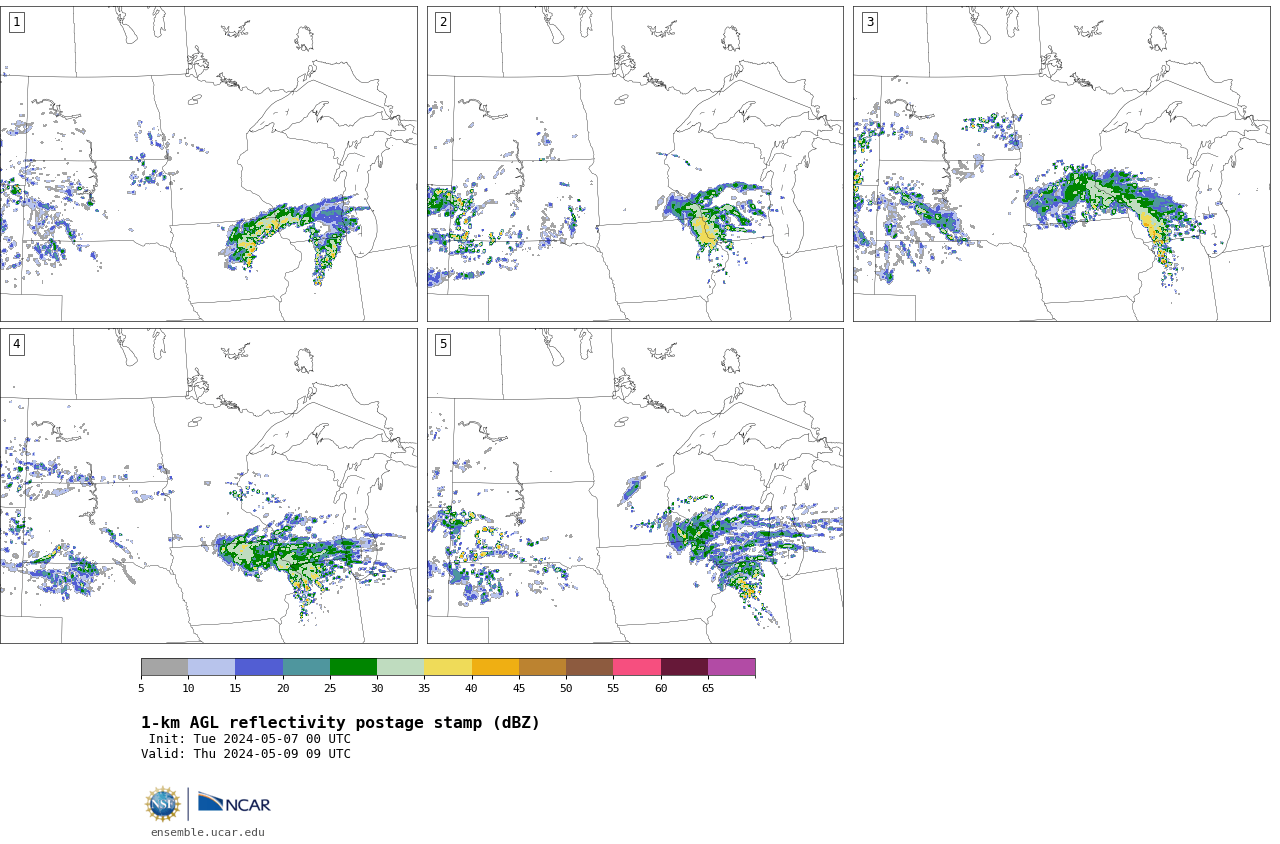Image resolution: width=1280 pixels, height=844 pixels.
Task: Open ensemble member 2 reflectivity map
Action: 635,164
